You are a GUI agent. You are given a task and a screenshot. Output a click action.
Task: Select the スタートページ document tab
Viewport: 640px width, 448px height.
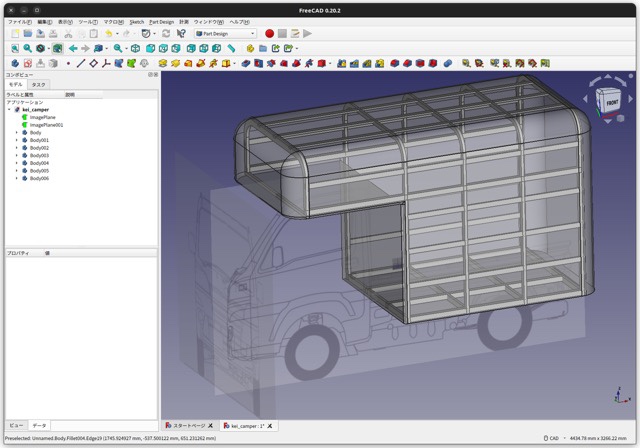click(x=188, y=425)
